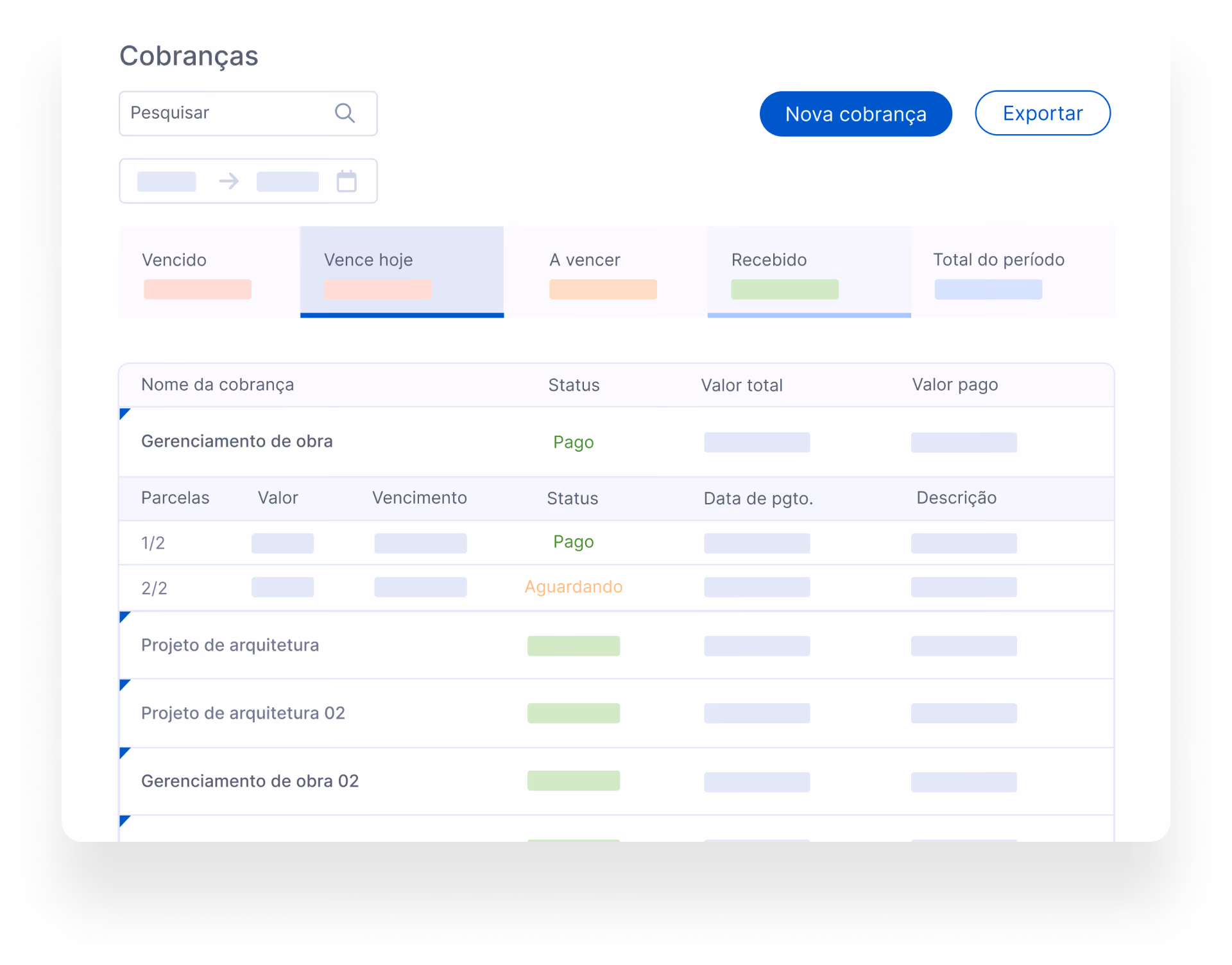Click the Exportar button
The height and width of the screenshot is (965, 1232).
(x=1043, y=113)
